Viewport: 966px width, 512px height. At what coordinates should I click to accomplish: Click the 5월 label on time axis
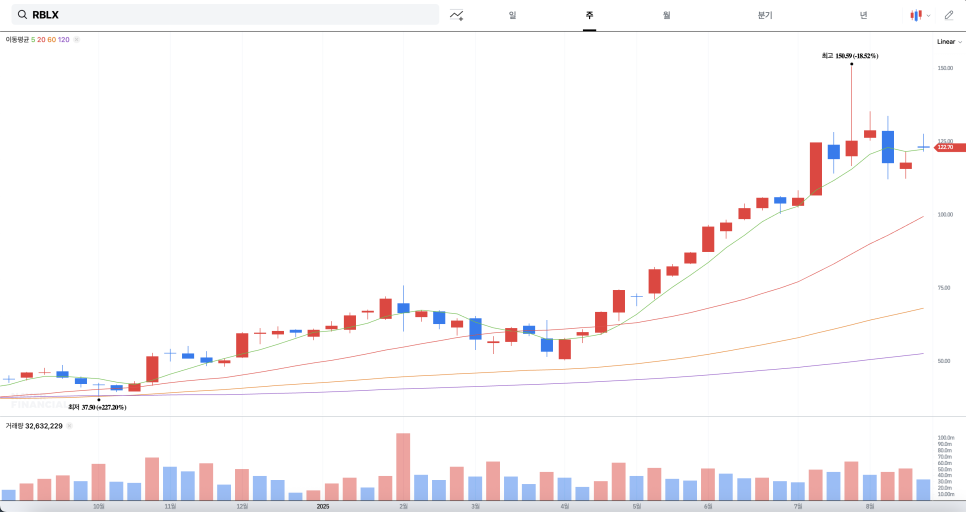click(x=636, y=506)
